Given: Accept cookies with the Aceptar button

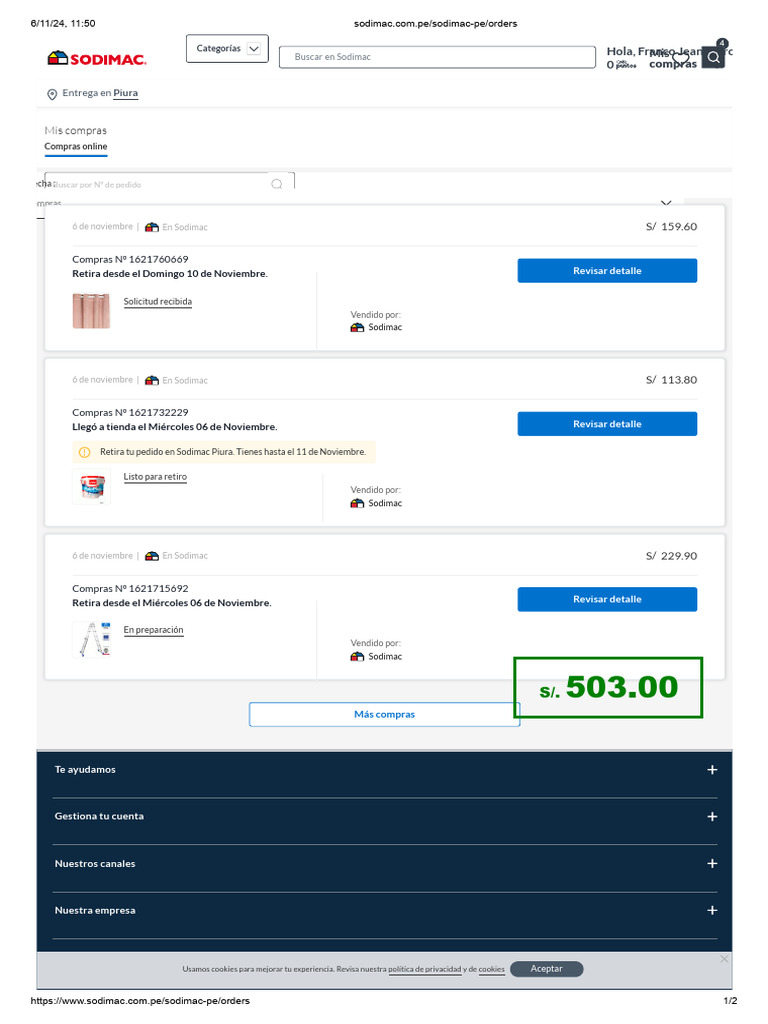Looking at the screenshot, I should (547, 969).
